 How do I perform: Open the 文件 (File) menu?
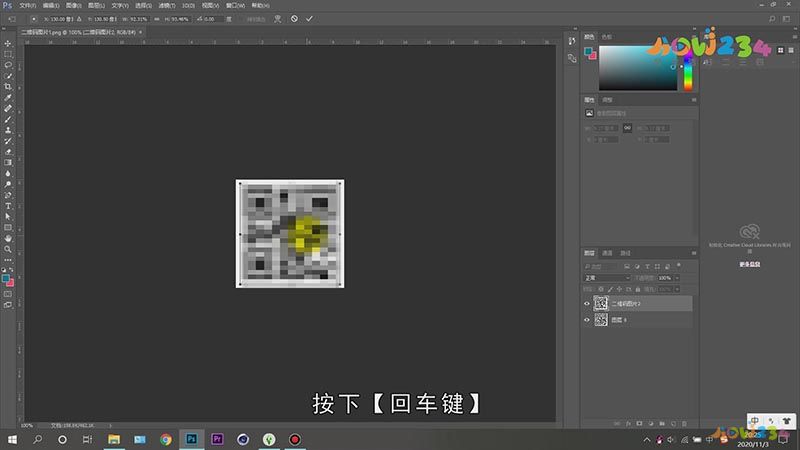[x=27, y=6]
